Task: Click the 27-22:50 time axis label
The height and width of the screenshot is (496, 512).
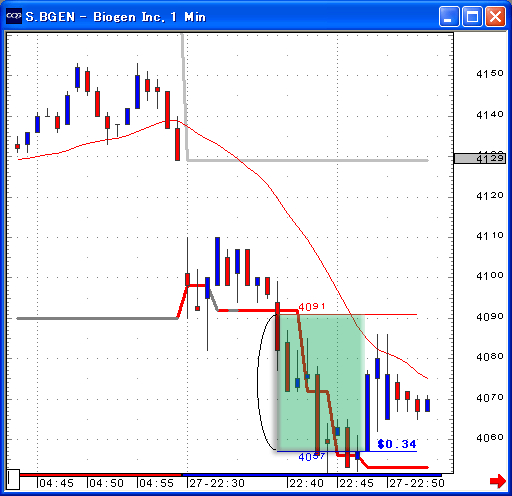Action: pos(417,483)
